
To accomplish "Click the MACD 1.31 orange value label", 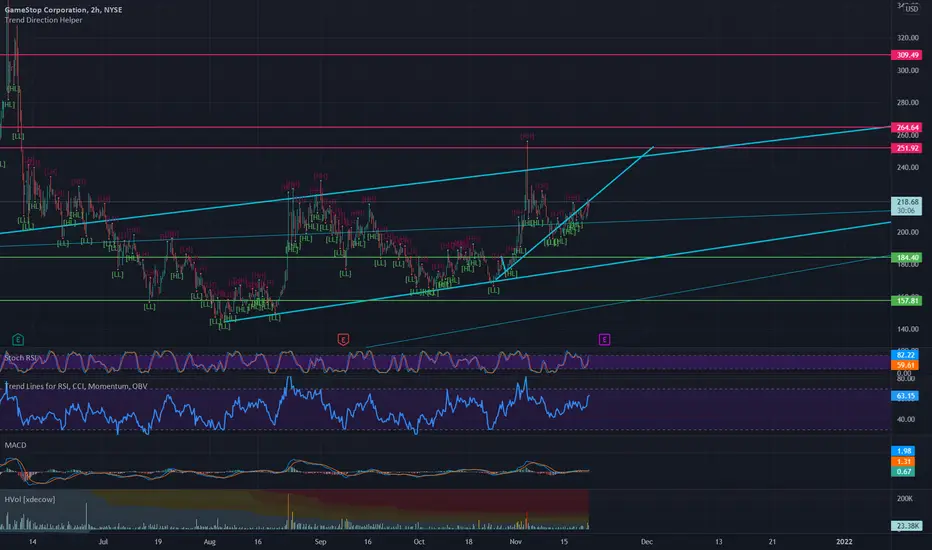I will 904,461.
